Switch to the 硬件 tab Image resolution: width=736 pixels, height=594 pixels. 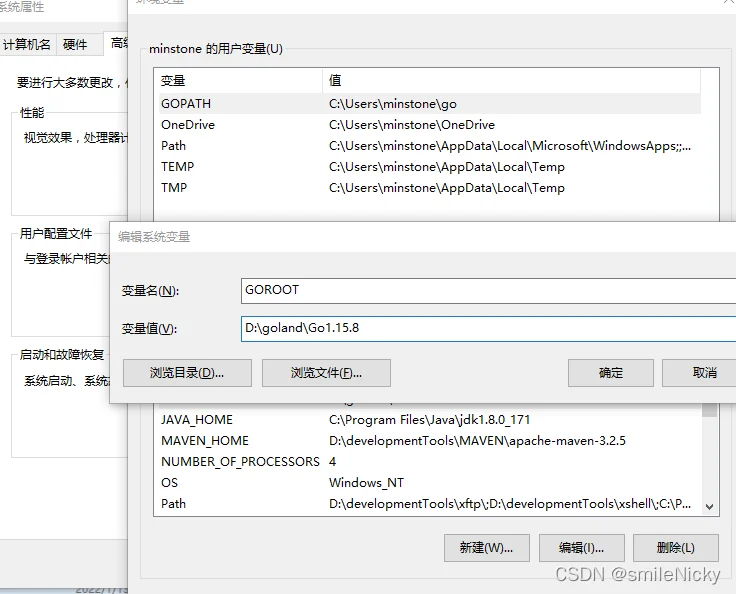point(75,44)
